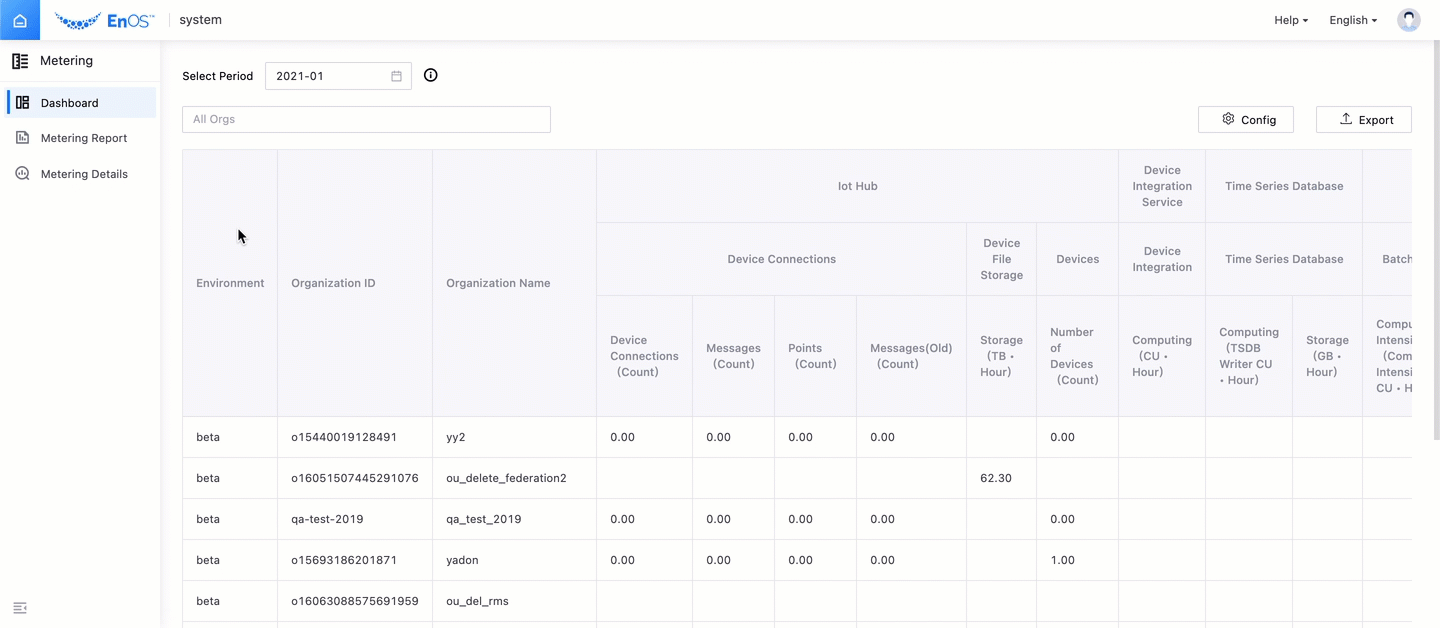Image resolution: width=1440 pixels, height=628 pixels.
Task: Click organization ID o15440019128491
Action: (344, 437)
